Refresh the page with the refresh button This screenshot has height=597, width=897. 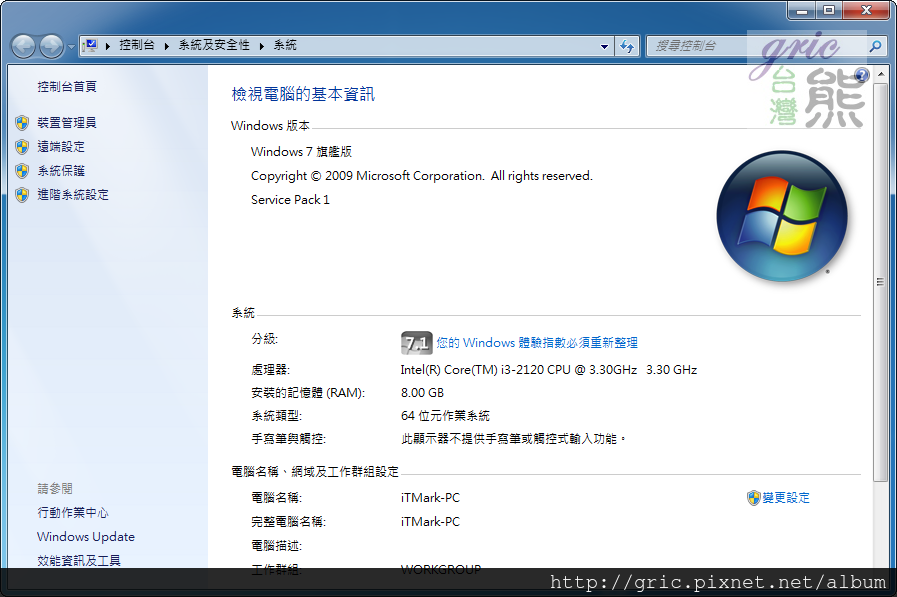click(627, 46)
